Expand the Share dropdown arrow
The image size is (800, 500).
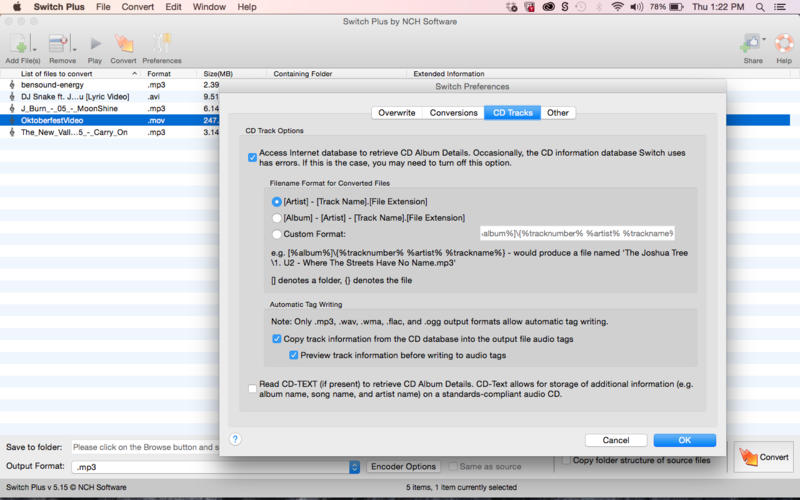764,39
